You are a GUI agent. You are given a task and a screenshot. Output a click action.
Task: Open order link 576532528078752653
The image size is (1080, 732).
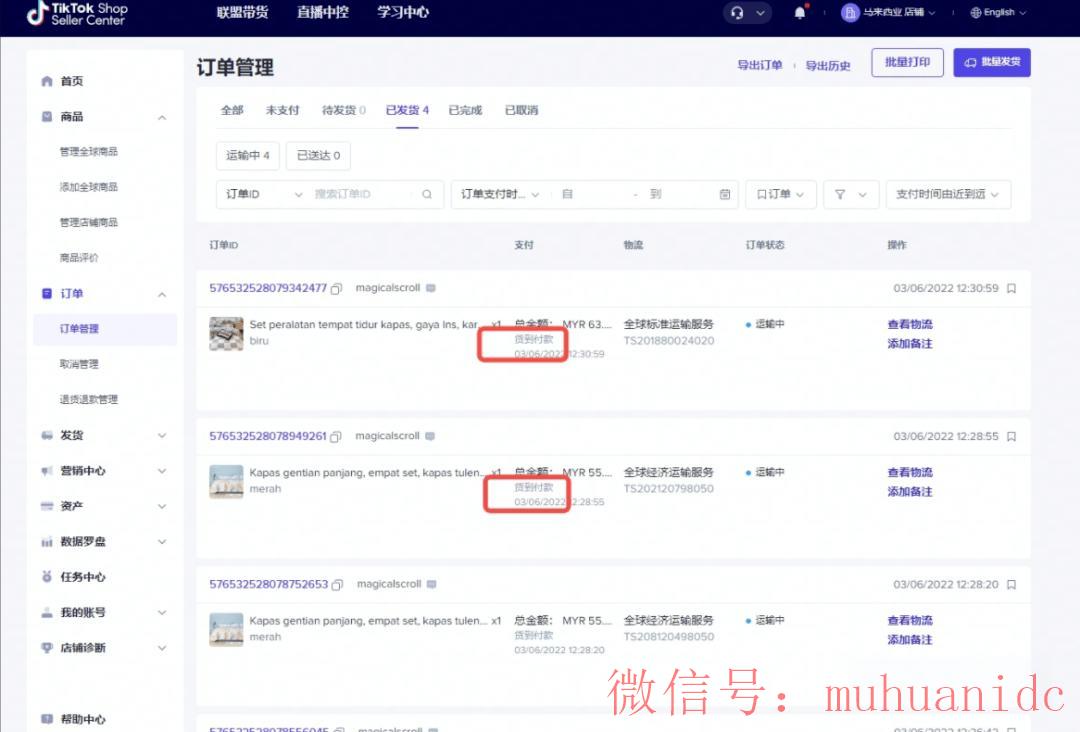(x=269, y=584)
